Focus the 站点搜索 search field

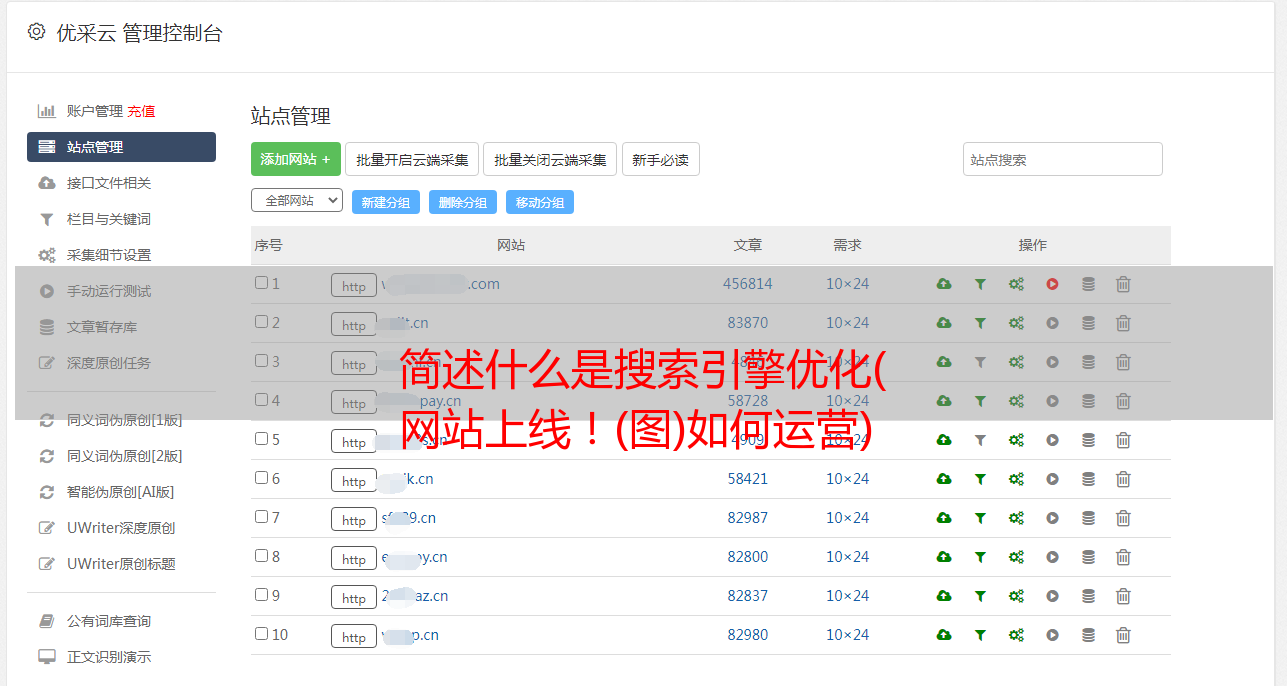pos(1063,159)
